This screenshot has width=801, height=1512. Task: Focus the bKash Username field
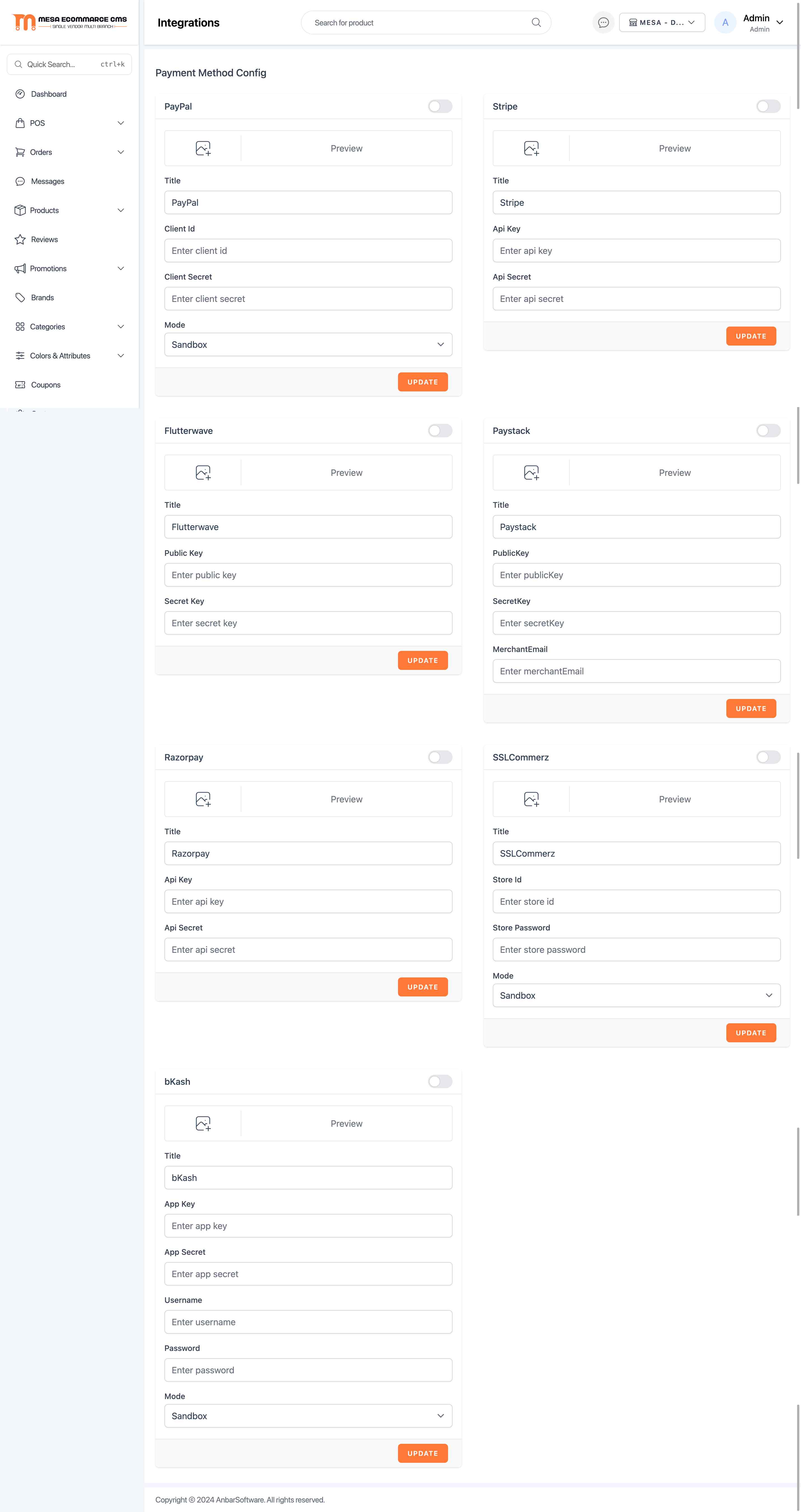(308, 1322)
